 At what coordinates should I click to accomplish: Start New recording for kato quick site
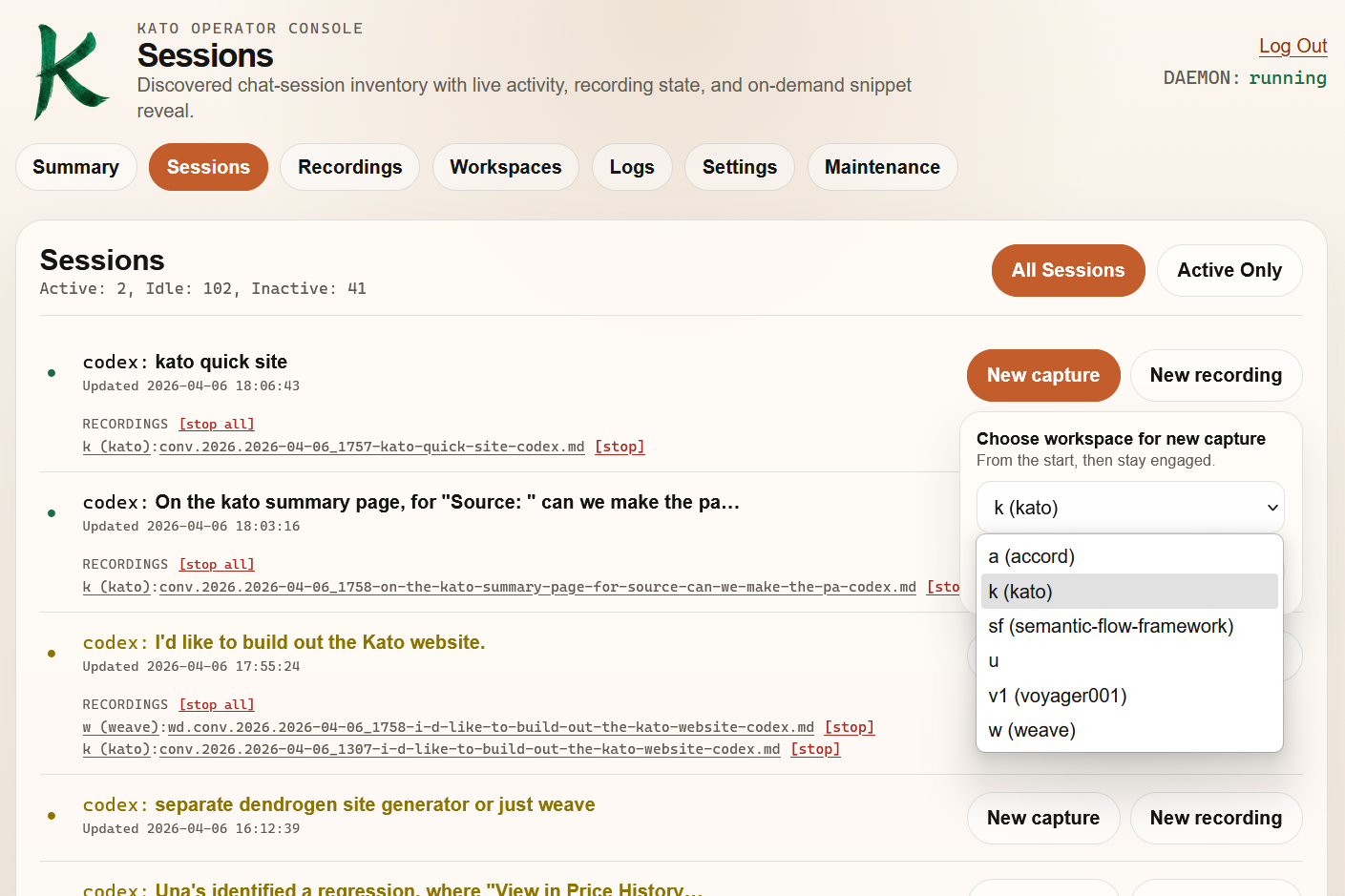[x=1215, y=375]
